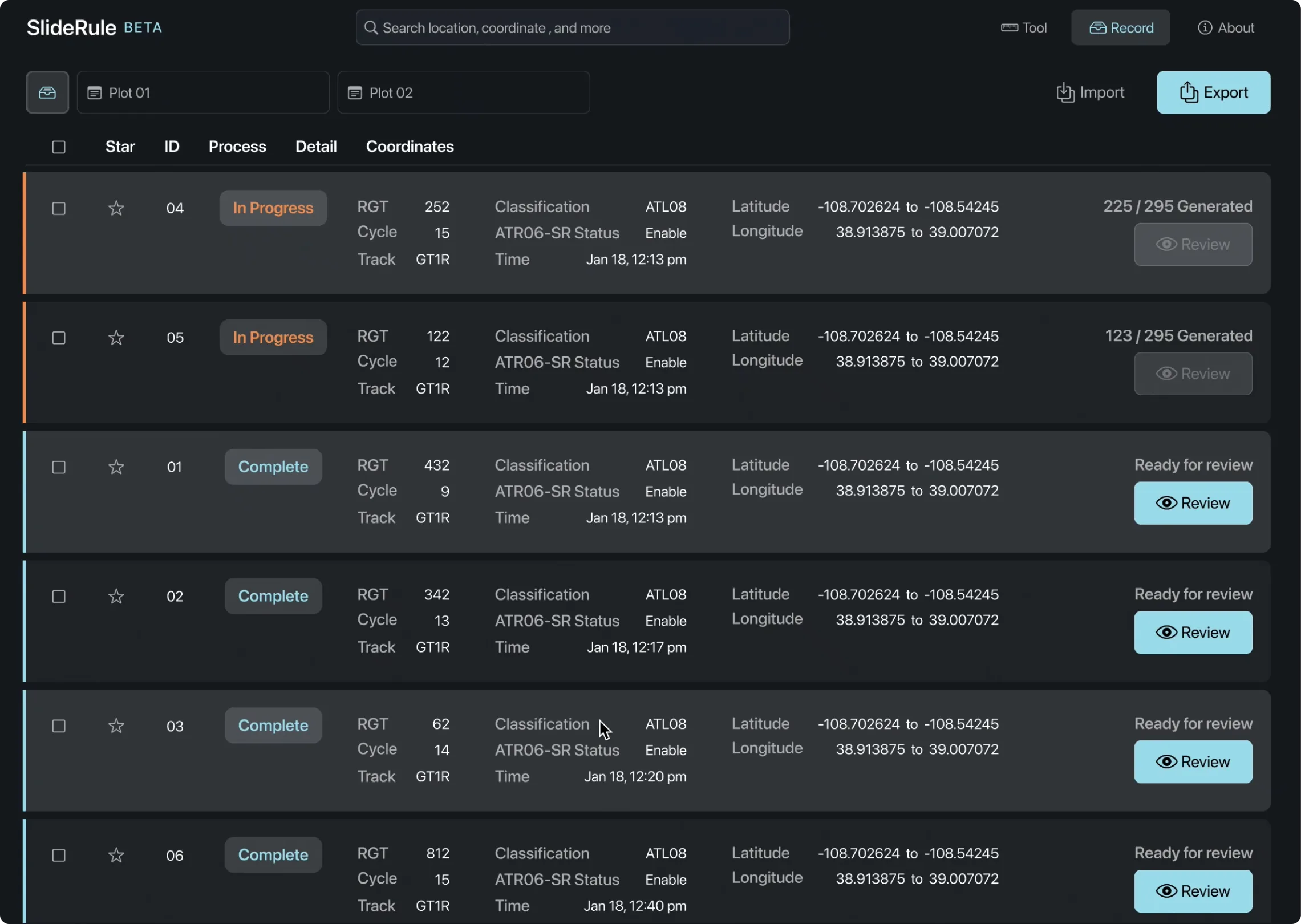Click Complete badge on record 02

(x=273, y=597)
